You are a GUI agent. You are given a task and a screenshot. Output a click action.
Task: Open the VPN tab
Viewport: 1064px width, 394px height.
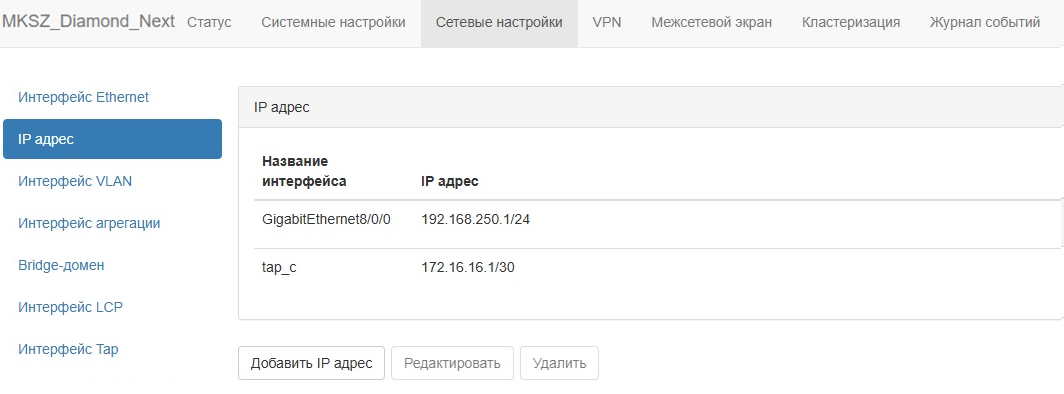[607, 22]
